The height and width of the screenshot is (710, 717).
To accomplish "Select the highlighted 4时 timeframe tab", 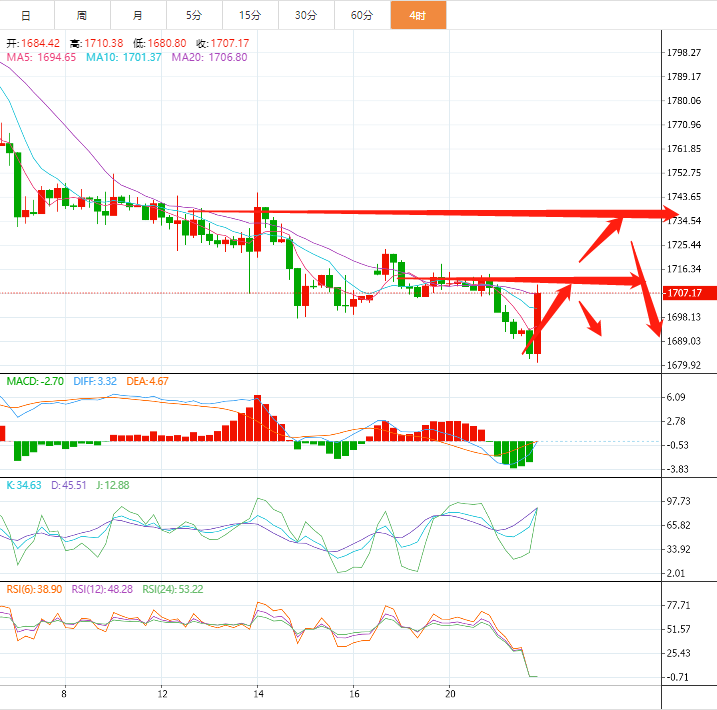I will [x=418, y=15].
